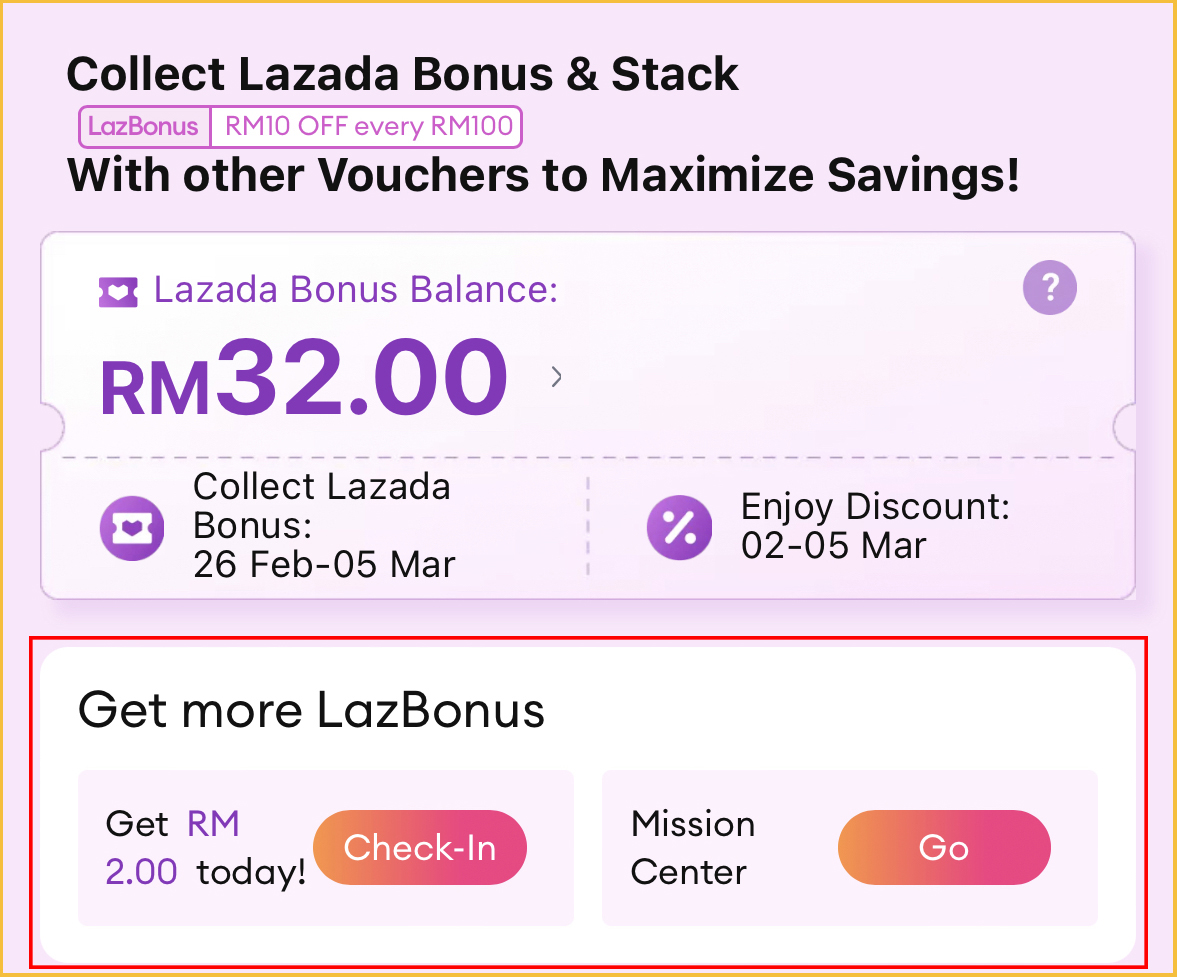Click the Collect Lazada Bonus & Stack title

(402, 74)
